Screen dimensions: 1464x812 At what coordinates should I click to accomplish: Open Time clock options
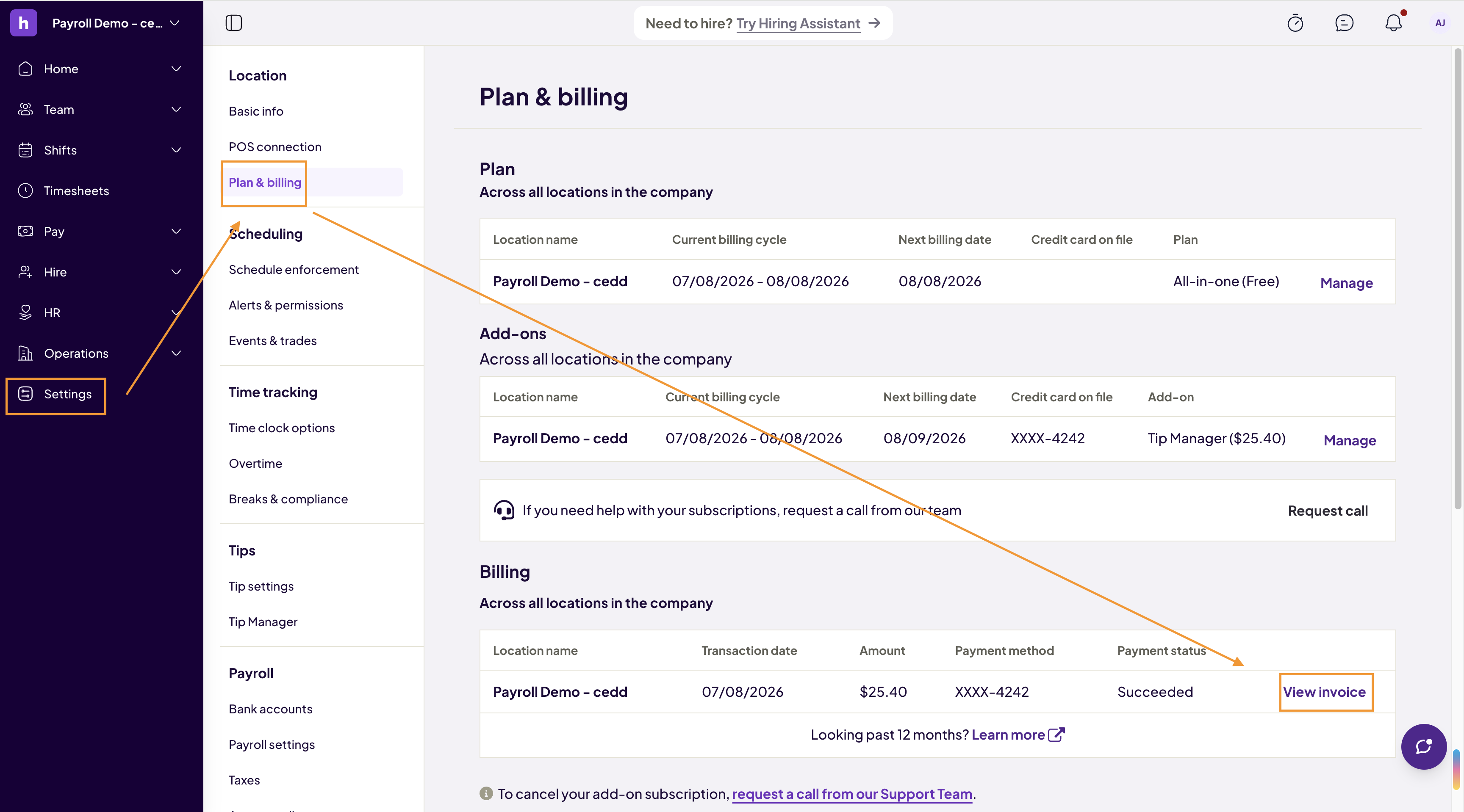[281, 428]
